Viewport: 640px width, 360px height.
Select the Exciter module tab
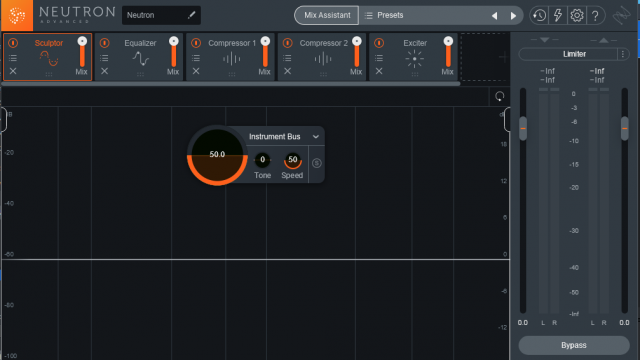pyautogui.click(x=414, y=57)
